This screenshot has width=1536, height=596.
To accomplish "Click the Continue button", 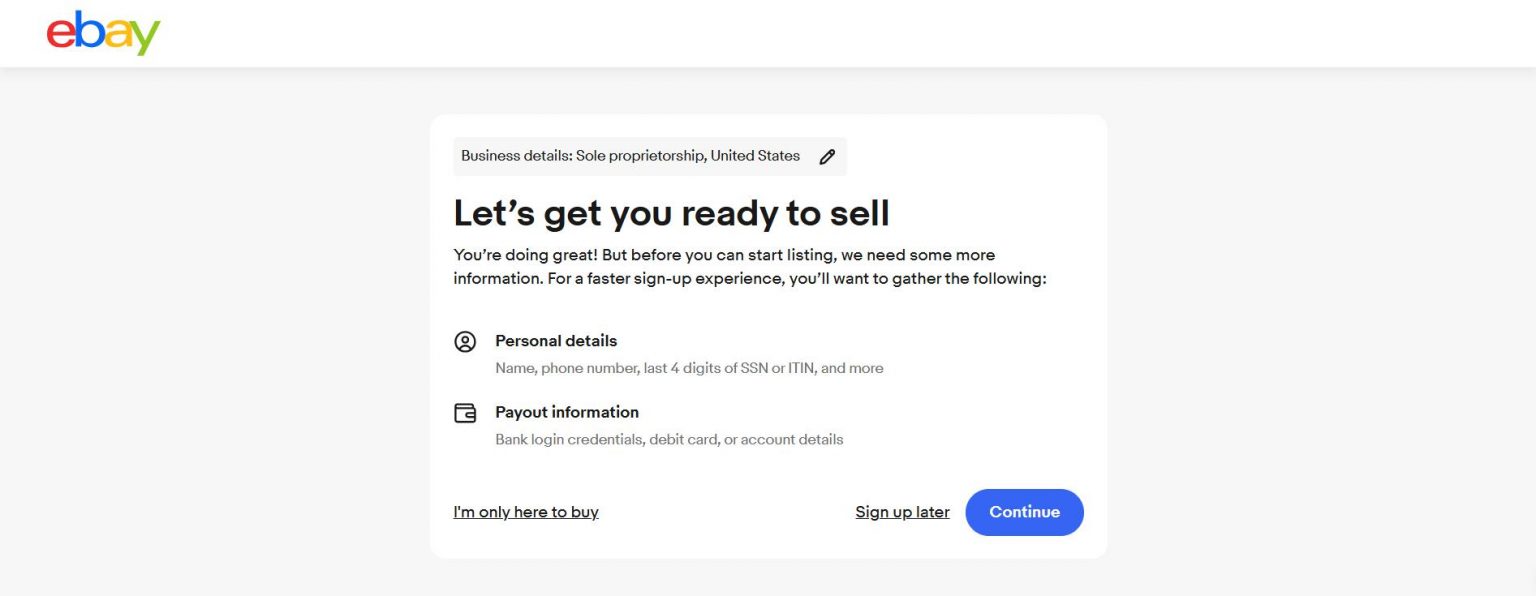I will [x=1024, y=512].
